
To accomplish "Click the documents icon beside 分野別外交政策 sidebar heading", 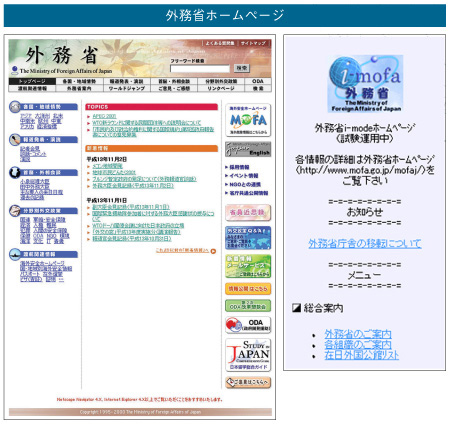I will coord(15,211).
